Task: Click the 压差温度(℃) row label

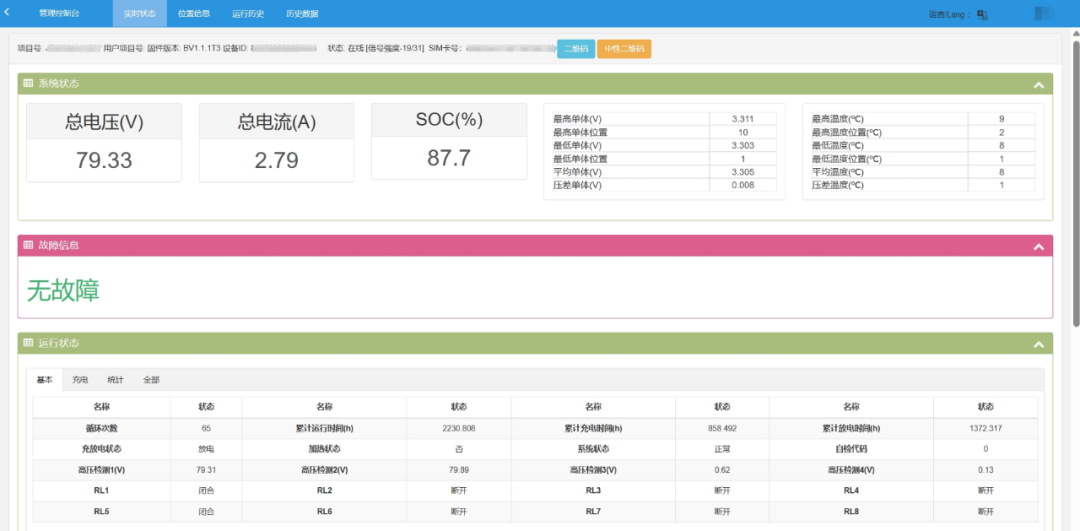Action: [x=838, y=185]
